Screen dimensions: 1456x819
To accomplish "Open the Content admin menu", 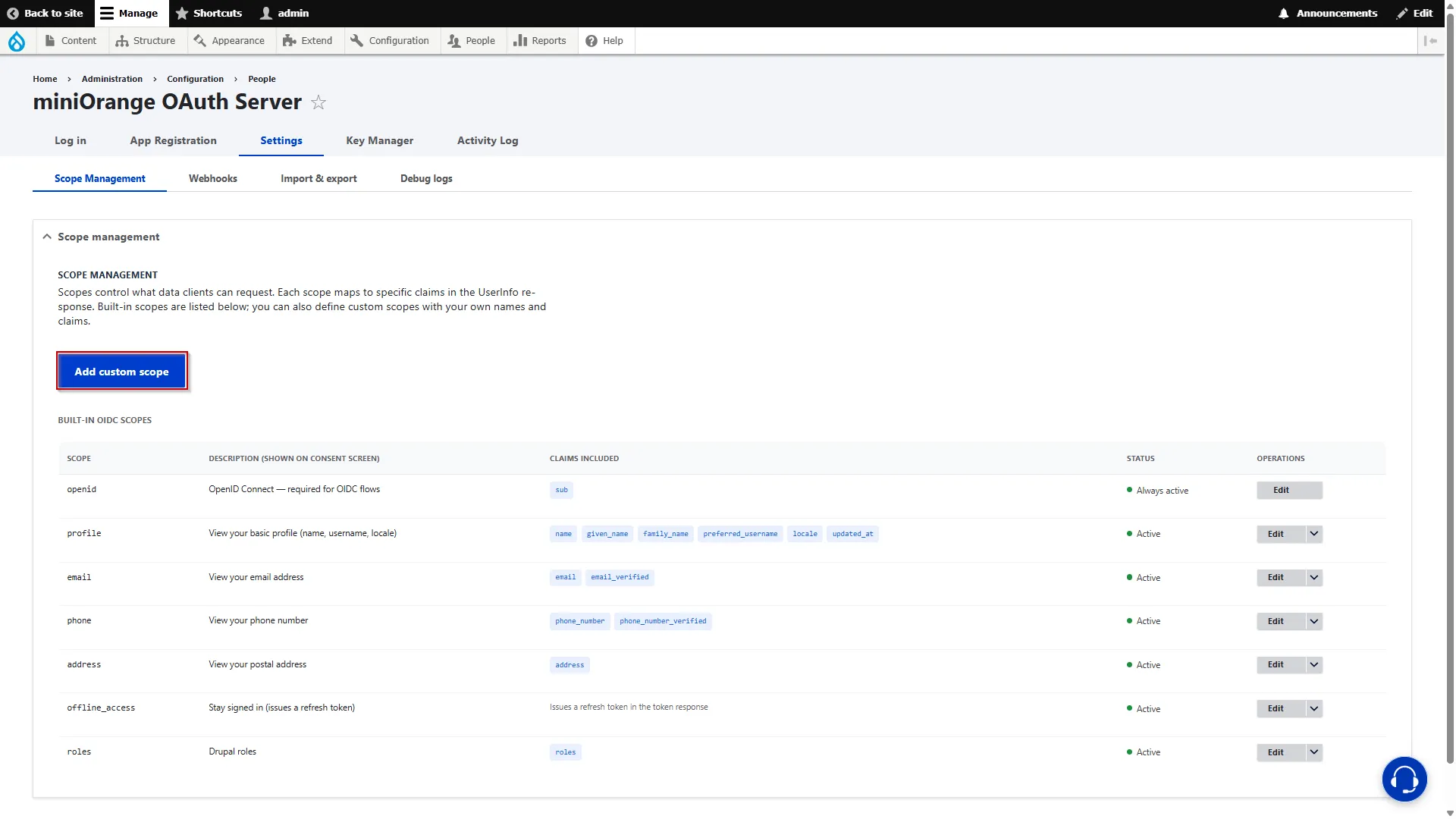I will pos(71,41).
